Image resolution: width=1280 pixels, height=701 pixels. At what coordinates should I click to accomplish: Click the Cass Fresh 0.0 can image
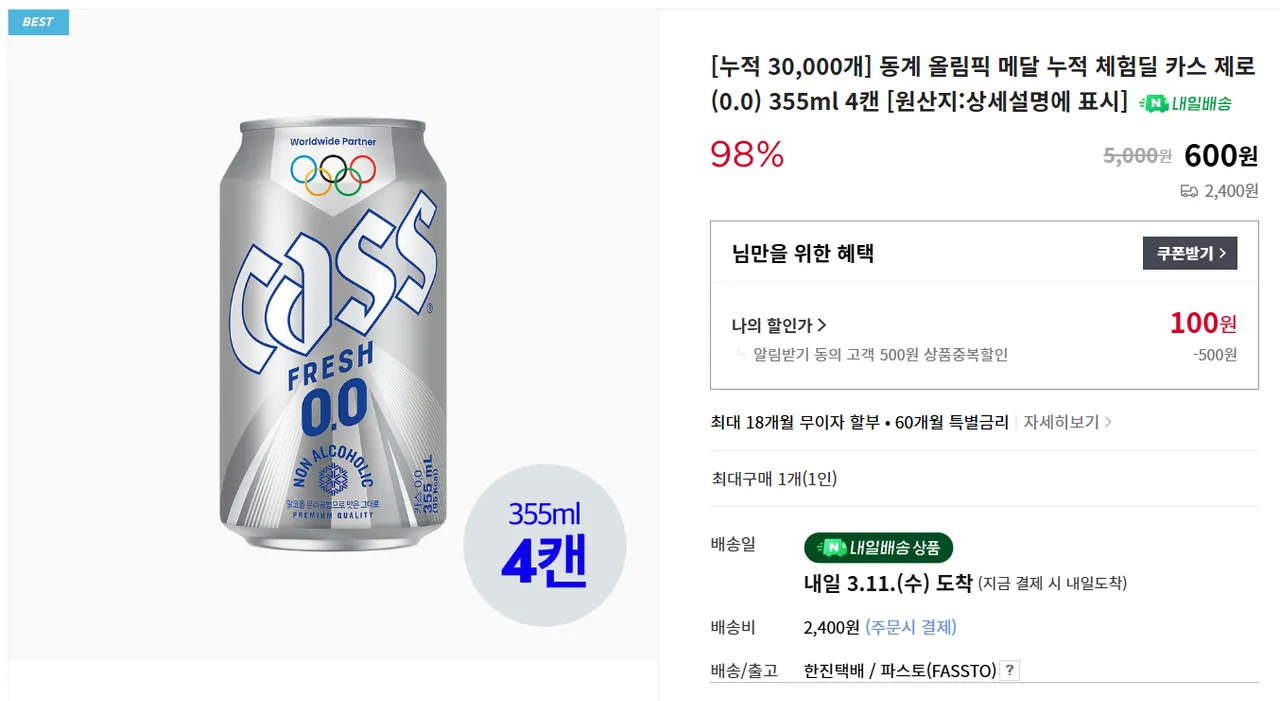(x=333, y=340)
